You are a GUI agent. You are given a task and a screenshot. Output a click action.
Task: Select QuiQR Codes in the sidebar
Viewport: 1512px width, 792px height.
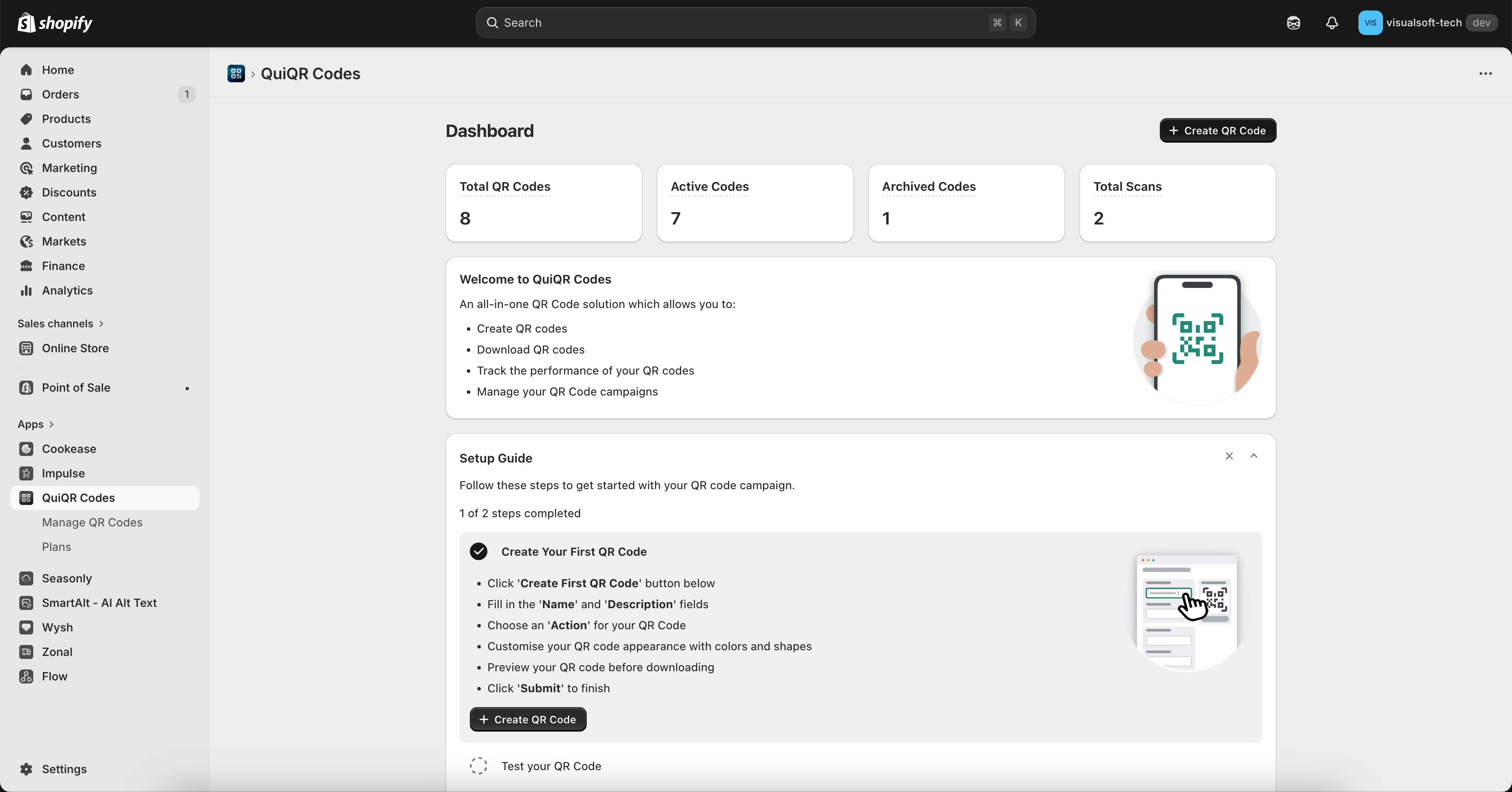105,498
